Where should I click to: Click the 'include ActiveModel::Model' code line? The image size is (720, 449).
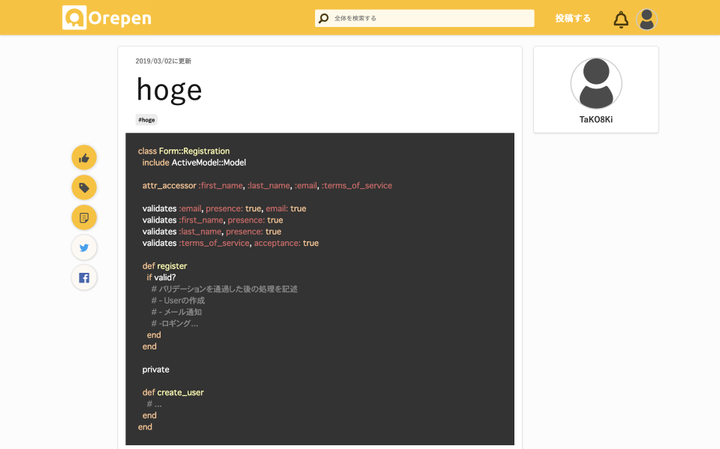[x=194, y=162]
